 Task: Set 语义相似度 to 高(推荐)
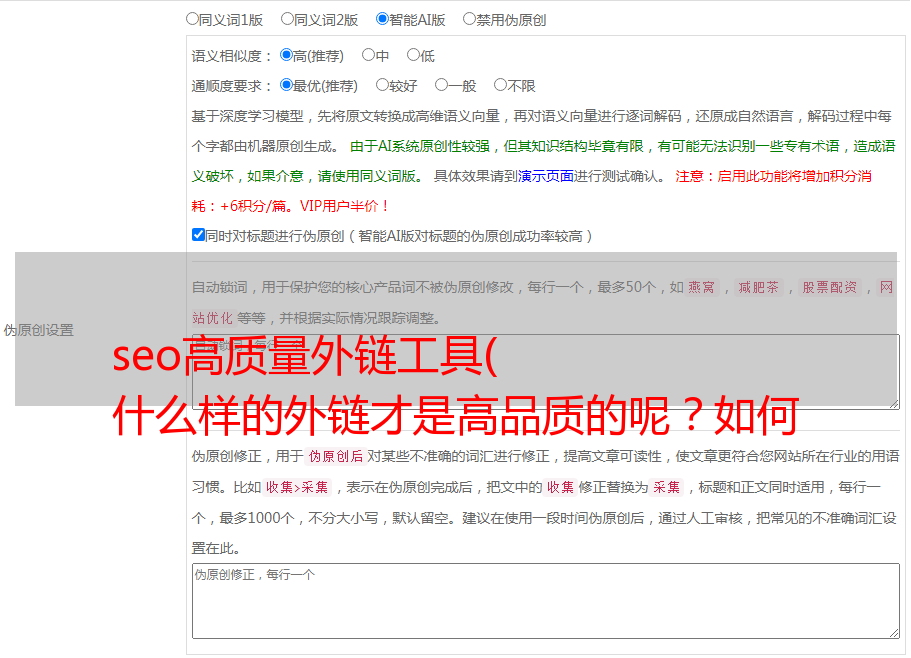(x=286, y=55)
